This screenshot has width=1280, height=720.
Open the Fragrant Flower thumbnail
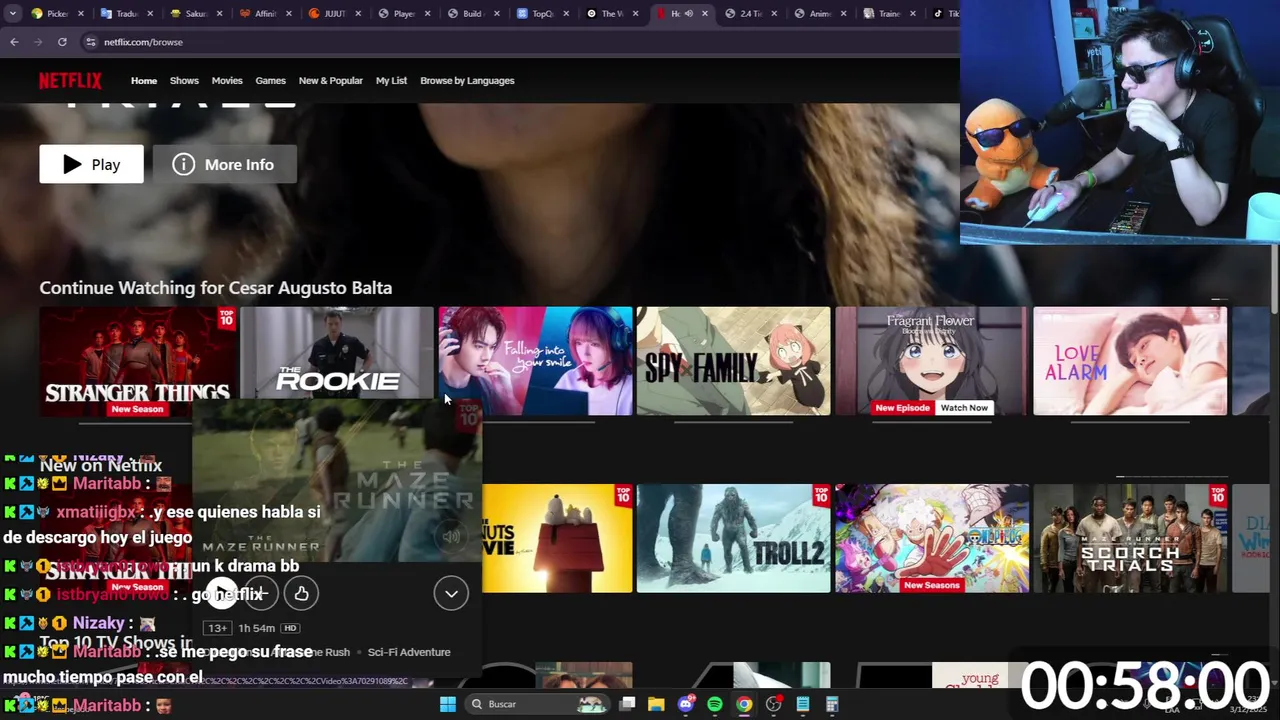click(931, 361)
